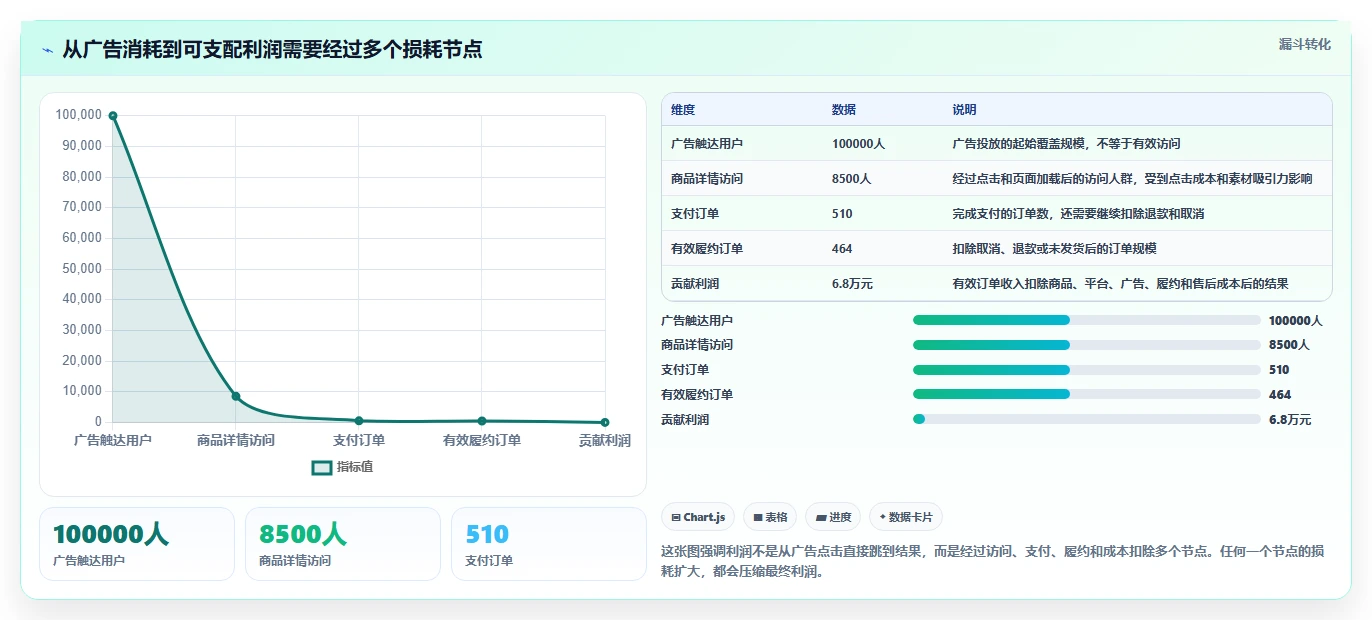The width and height of the screenshot is (1372, 620).
Task: Click the chart data point at 贡献利润
Action: (605, 422)
